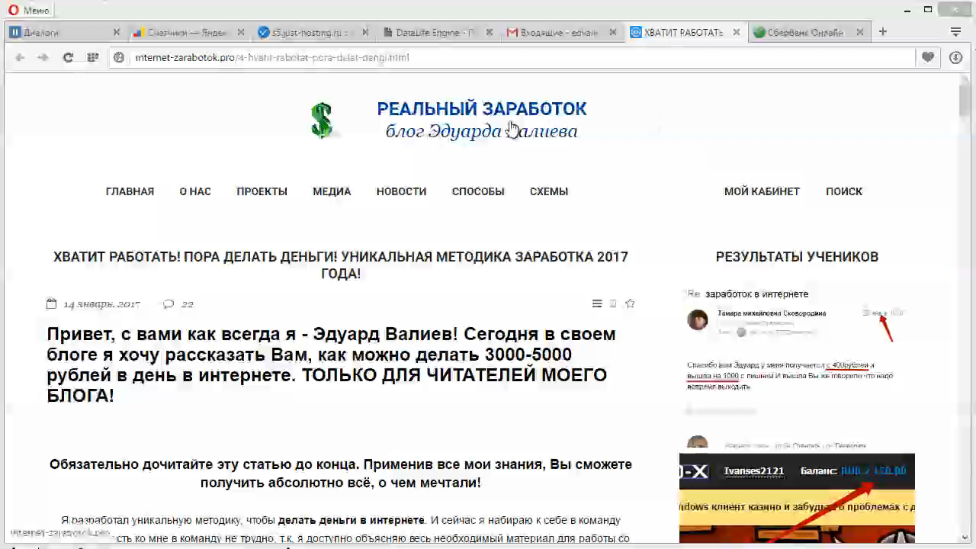Image resolution: width=976 pixels, height=549 pixels.
Task: Close the ХВАТИТ РАБОТАТЬ tab
Action: coord(736,32)
